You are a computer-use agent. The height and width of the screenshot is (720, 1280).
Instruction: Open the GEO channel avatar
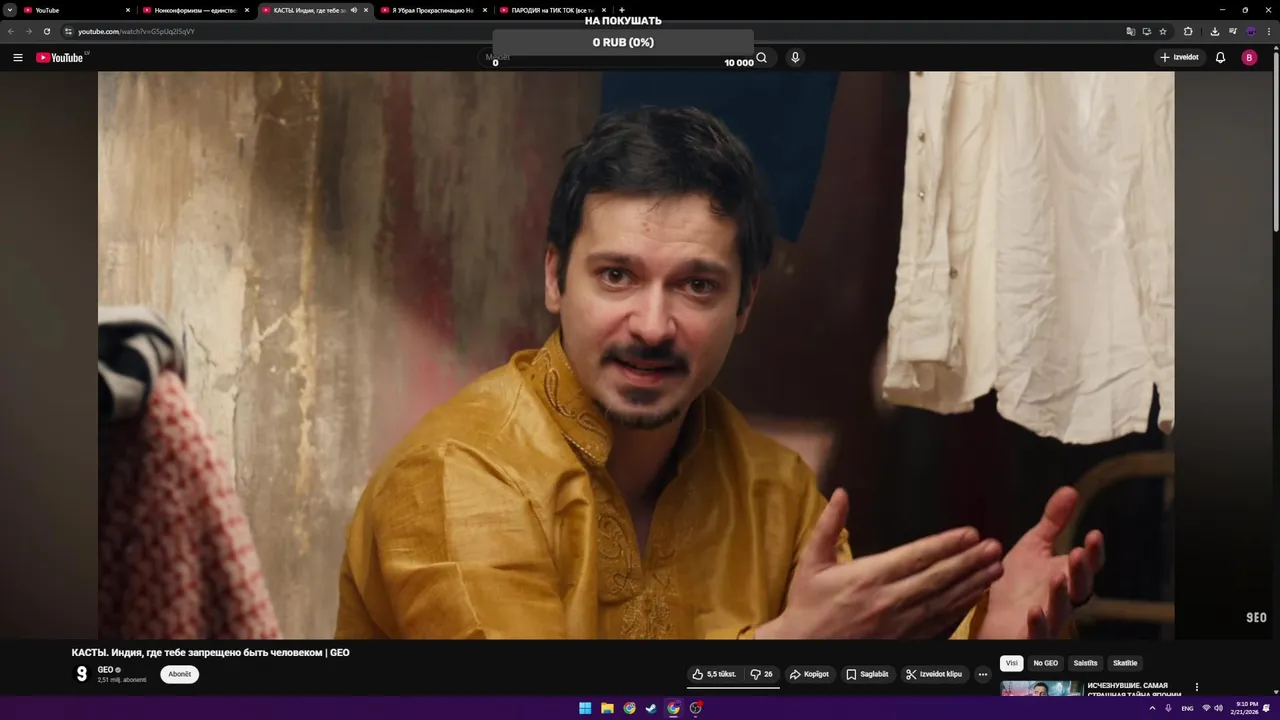pos(82,674)
